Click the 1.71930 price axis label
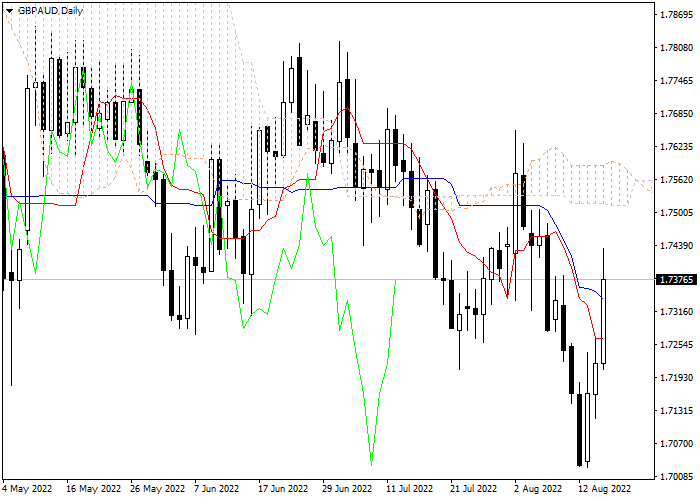Image resolution: width=700 pixels, height=500 pixels. [x=676, y=378]
